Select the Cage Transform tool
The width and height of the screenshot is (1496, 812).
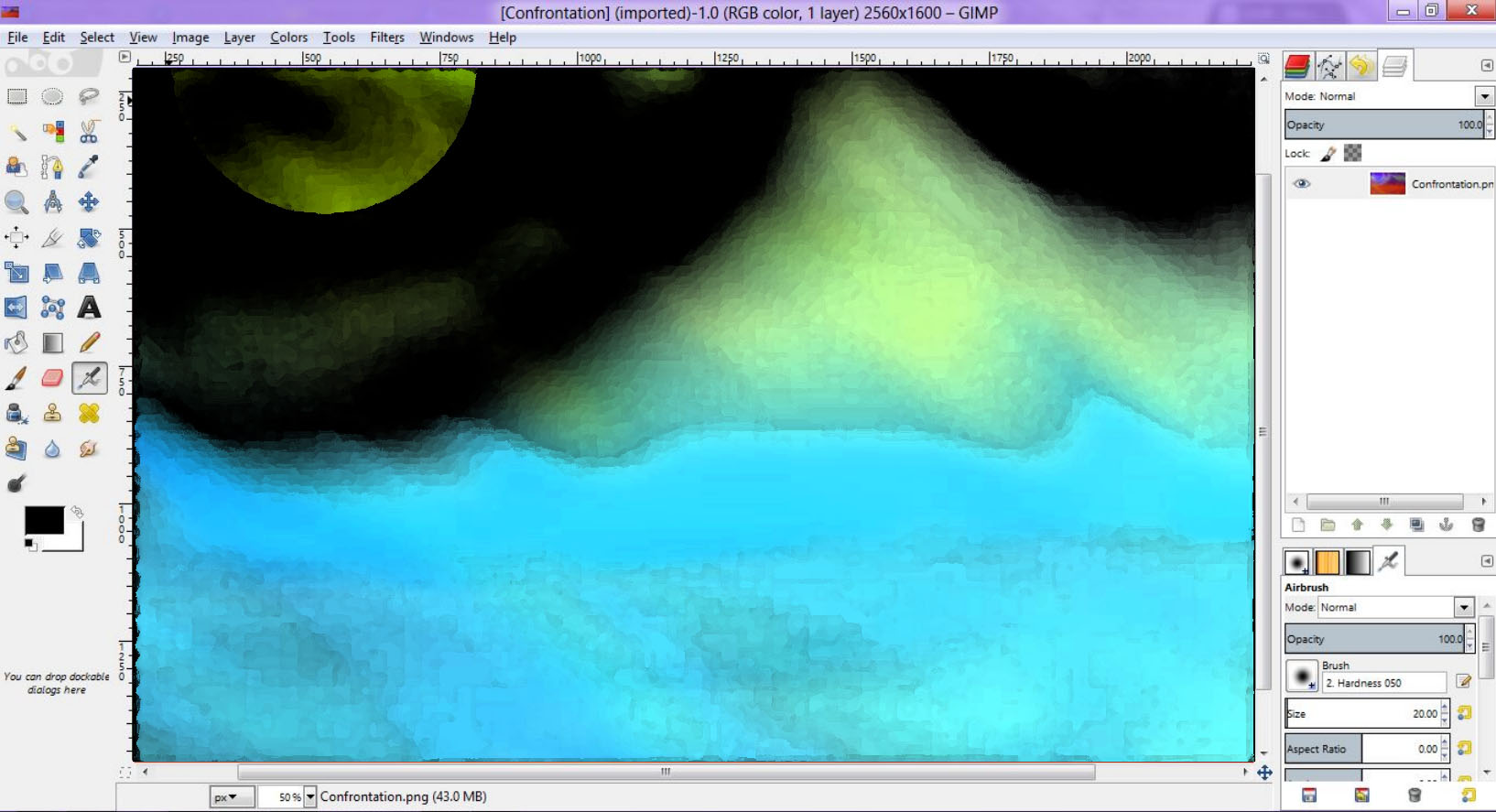[x=52, y=308]
